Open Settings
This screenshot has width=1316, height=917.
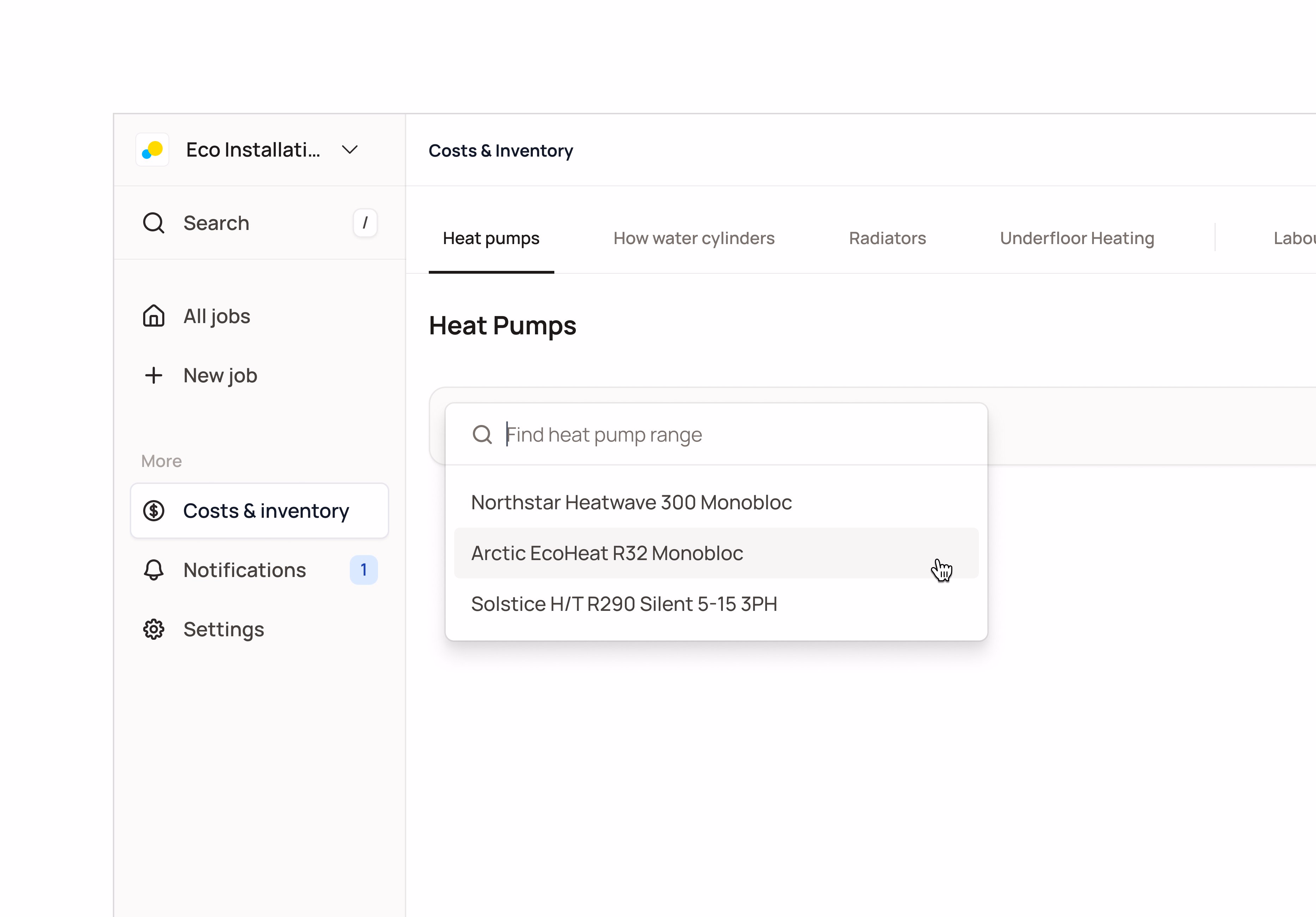[x=260, y=629]
